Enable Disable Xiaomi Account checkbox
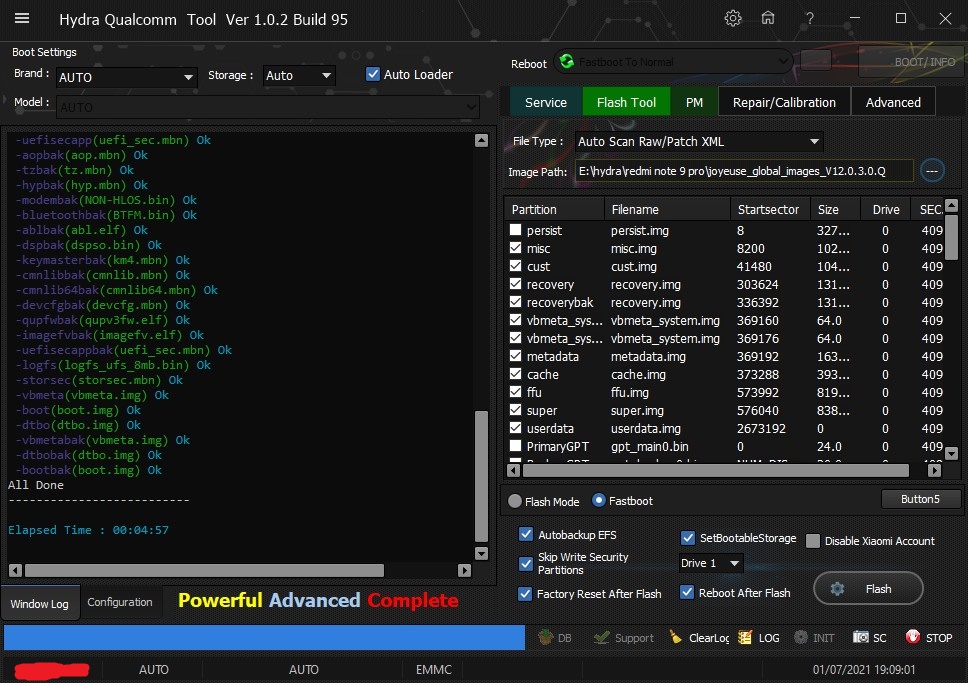 [813, 541]
